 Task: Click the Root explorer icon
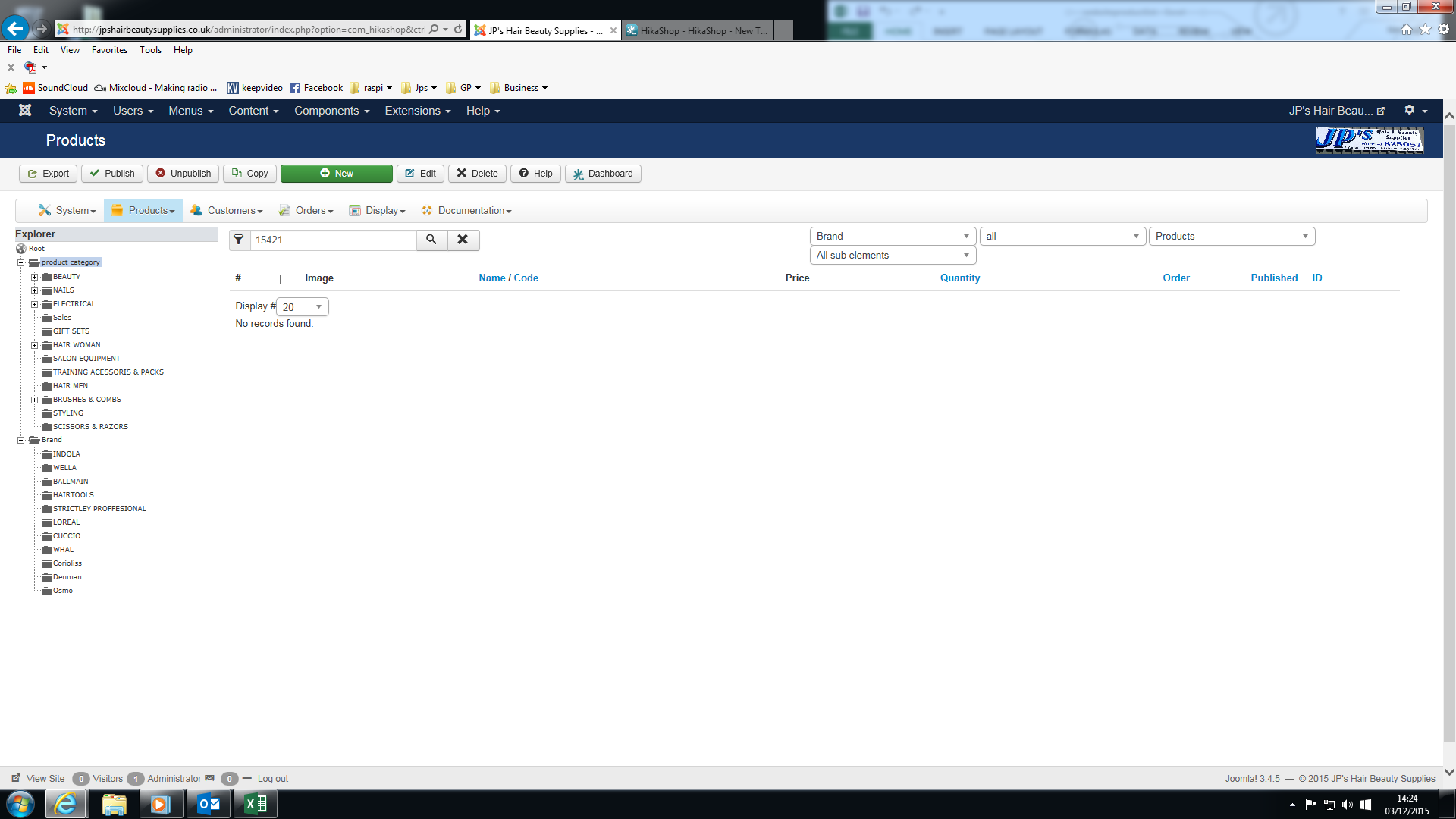coord(21,249)
